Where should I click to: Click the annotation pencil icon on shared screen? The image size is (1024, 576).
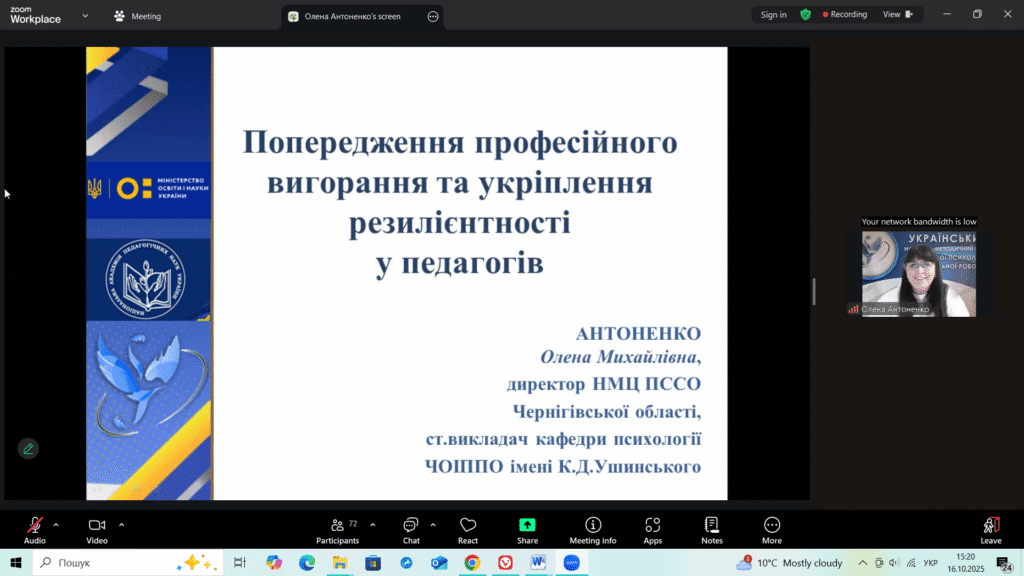[28, 448]
